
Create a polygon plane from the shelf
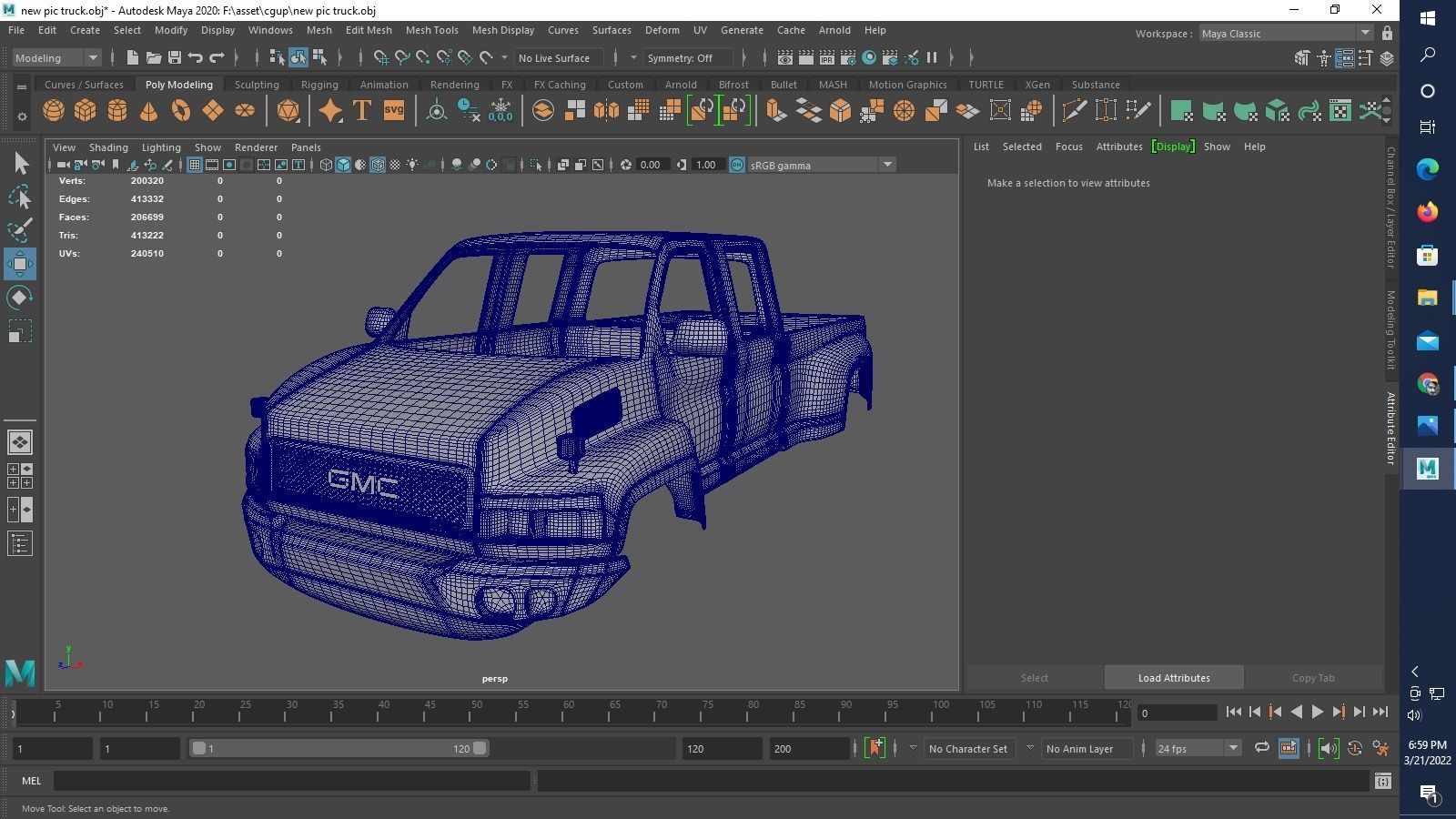(x=213, y=111)
